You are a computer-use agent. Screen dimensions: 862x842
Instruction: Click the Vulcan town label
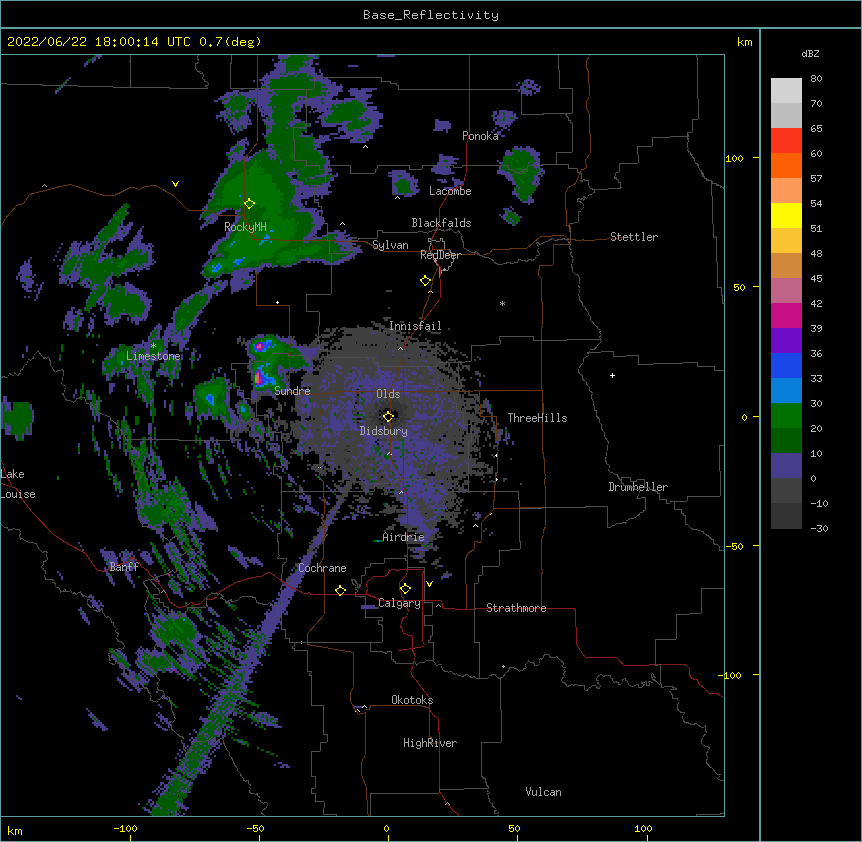pos(543,792)
